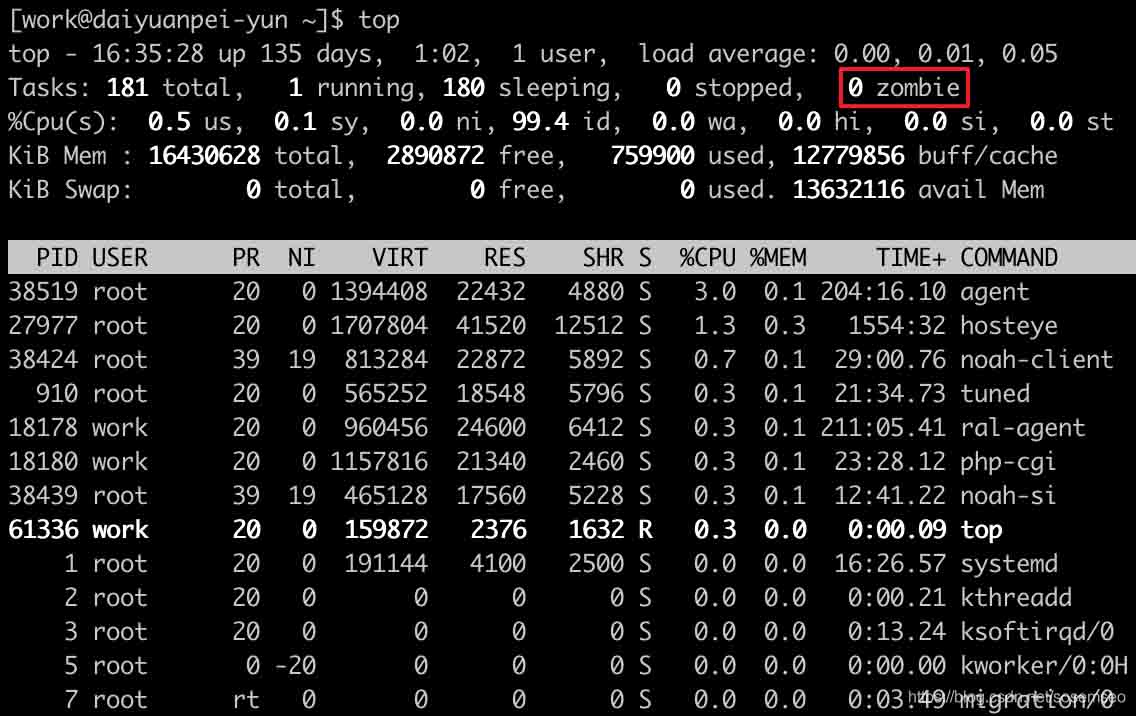1136x716 pixels.
Task: Click the php-cgi command name
Action: (x=1008, y=462)
